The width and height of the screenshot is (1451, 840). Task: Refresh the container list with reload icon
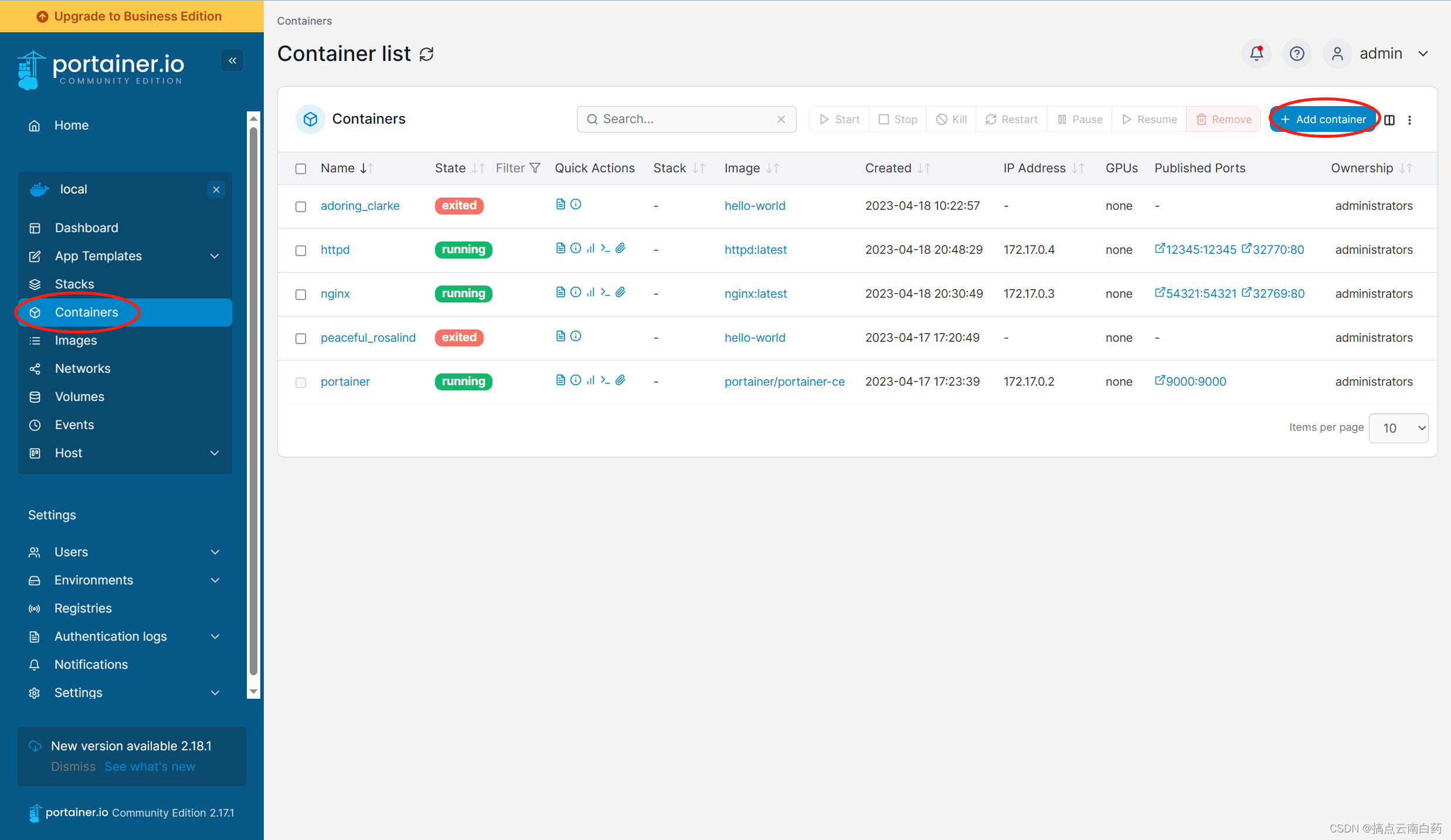[x=427, y=54]
